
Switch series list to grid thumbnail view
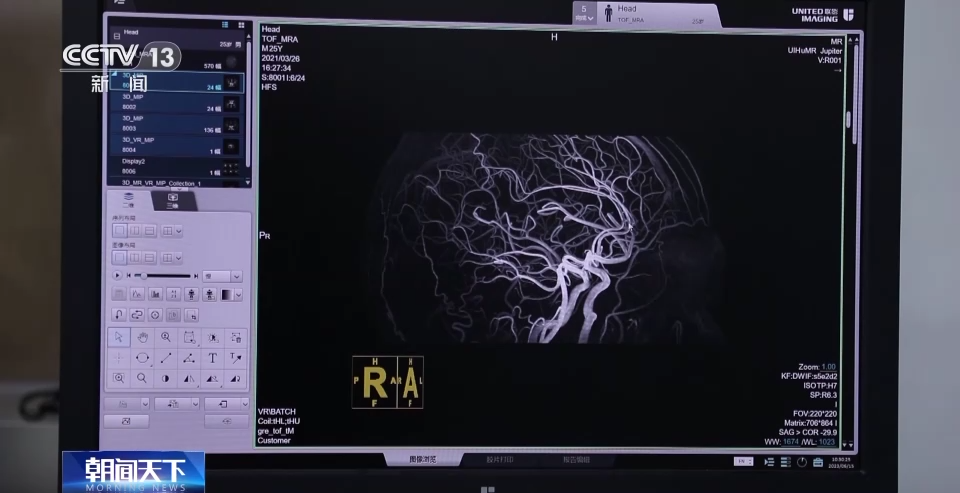tap(240, 24)
